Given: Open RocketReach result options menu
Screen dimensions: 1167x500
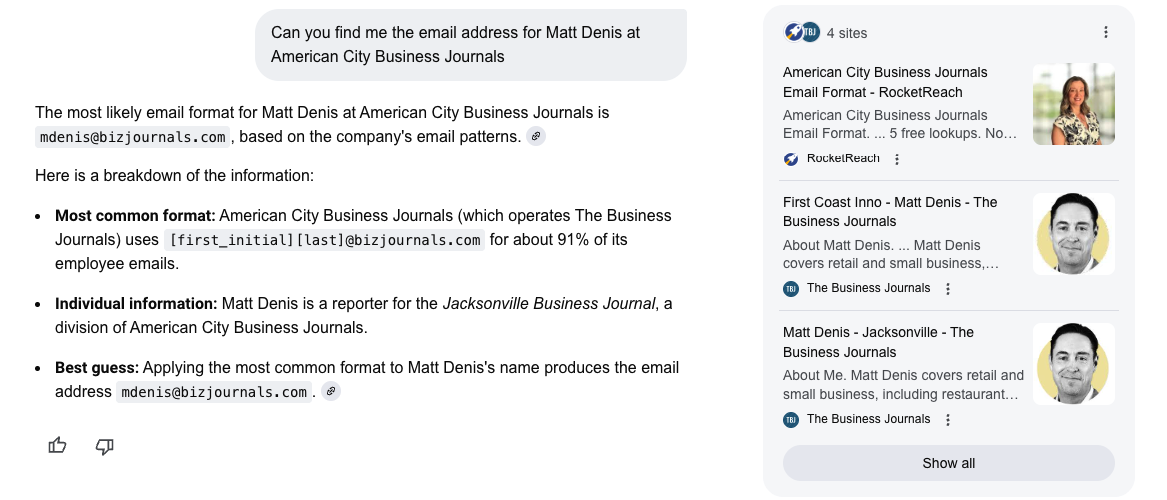Looking at the screenshot, I should point(897,159).
